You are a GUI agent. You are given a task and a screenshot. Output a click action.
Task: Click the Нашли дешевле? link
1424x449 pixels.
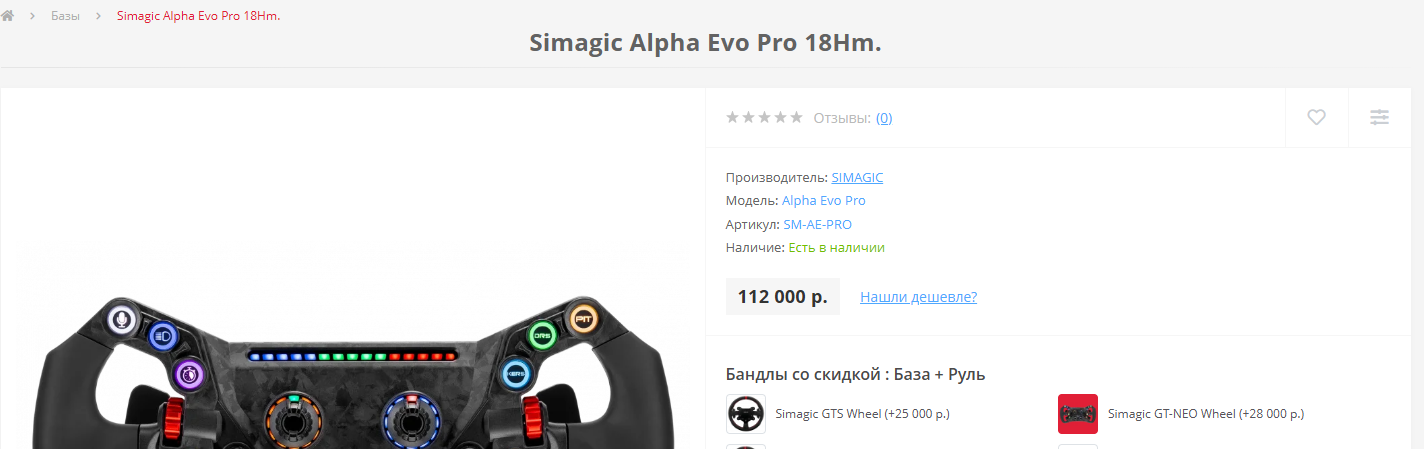click(918, 297)
